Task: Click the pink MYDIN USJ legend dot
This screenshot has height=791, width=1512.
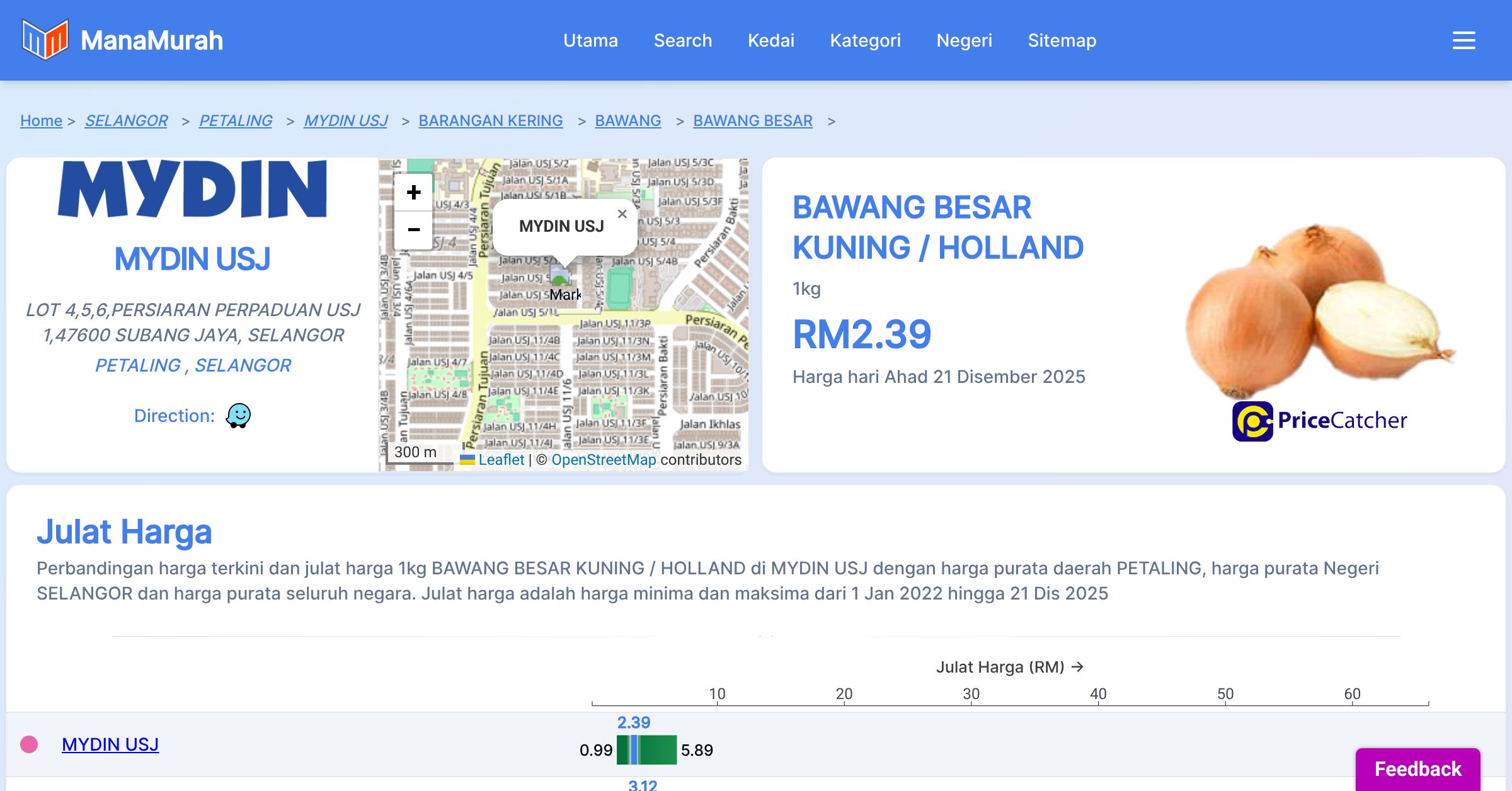Action: (29, 744)
